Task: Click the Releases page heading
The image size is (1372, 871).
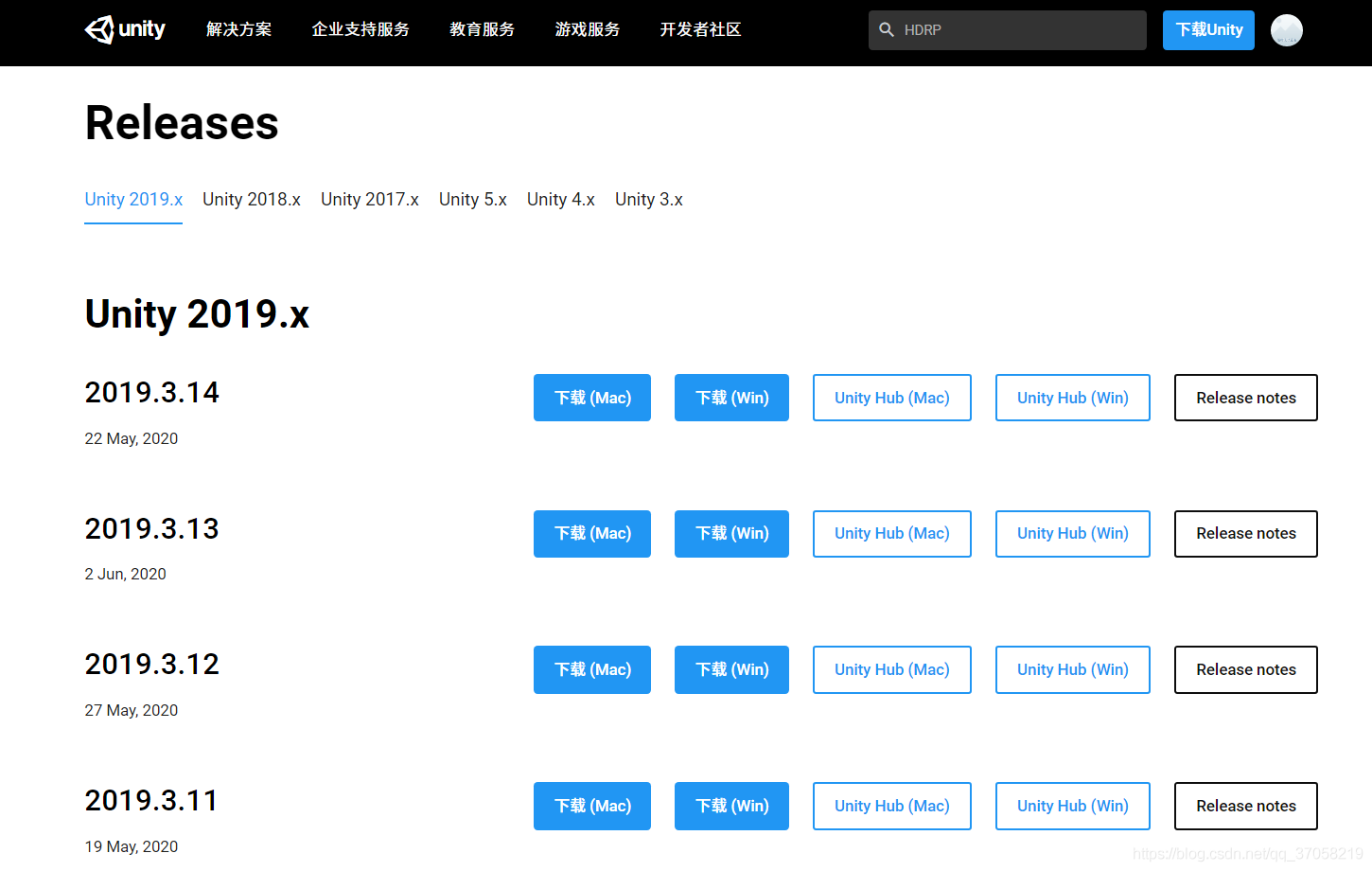Action: tap(182, 123)
